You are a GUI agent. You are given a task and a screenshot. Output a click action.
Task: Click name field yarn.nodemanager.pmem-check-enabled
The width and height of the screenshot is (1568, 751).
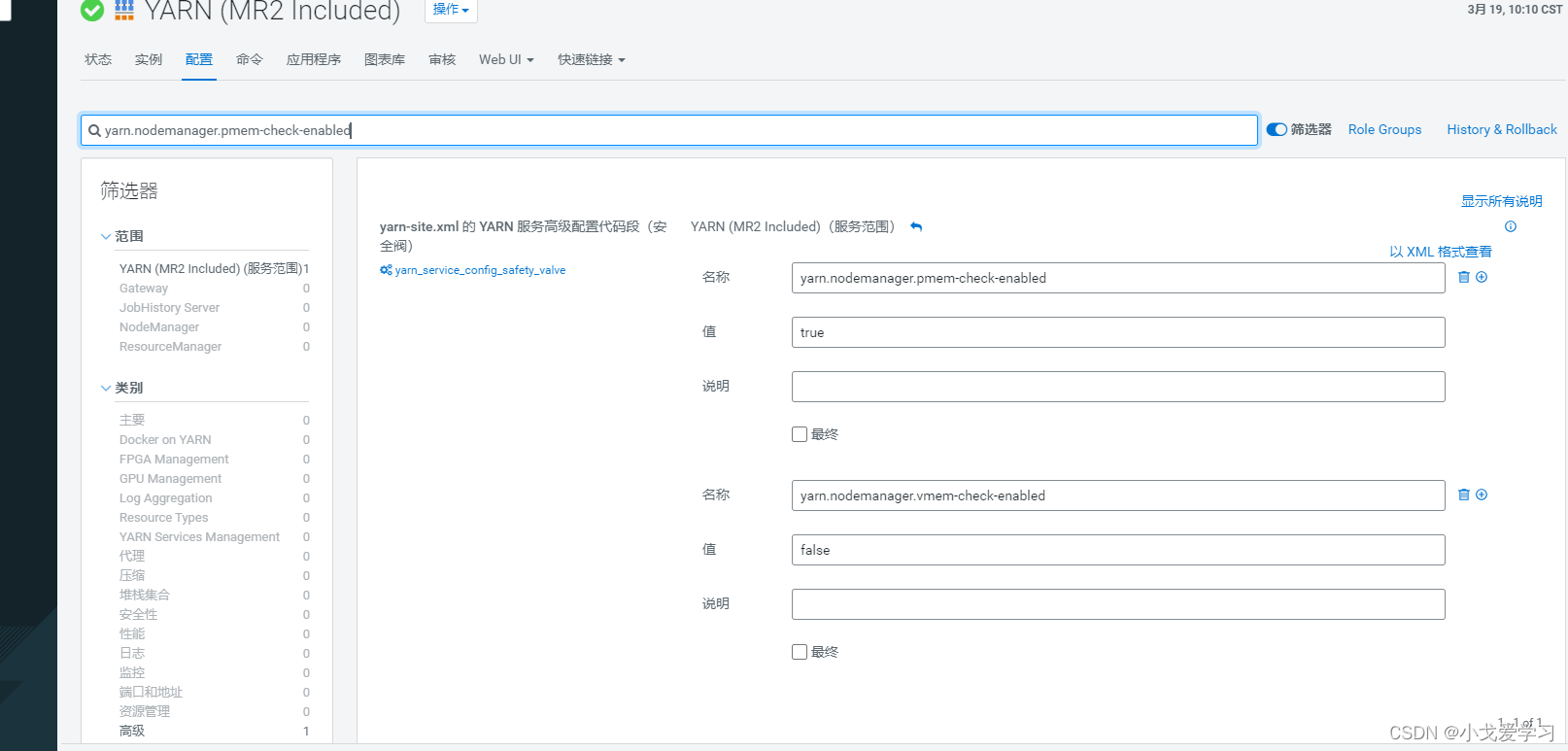pyautogui.click(x=1118, y=278)
